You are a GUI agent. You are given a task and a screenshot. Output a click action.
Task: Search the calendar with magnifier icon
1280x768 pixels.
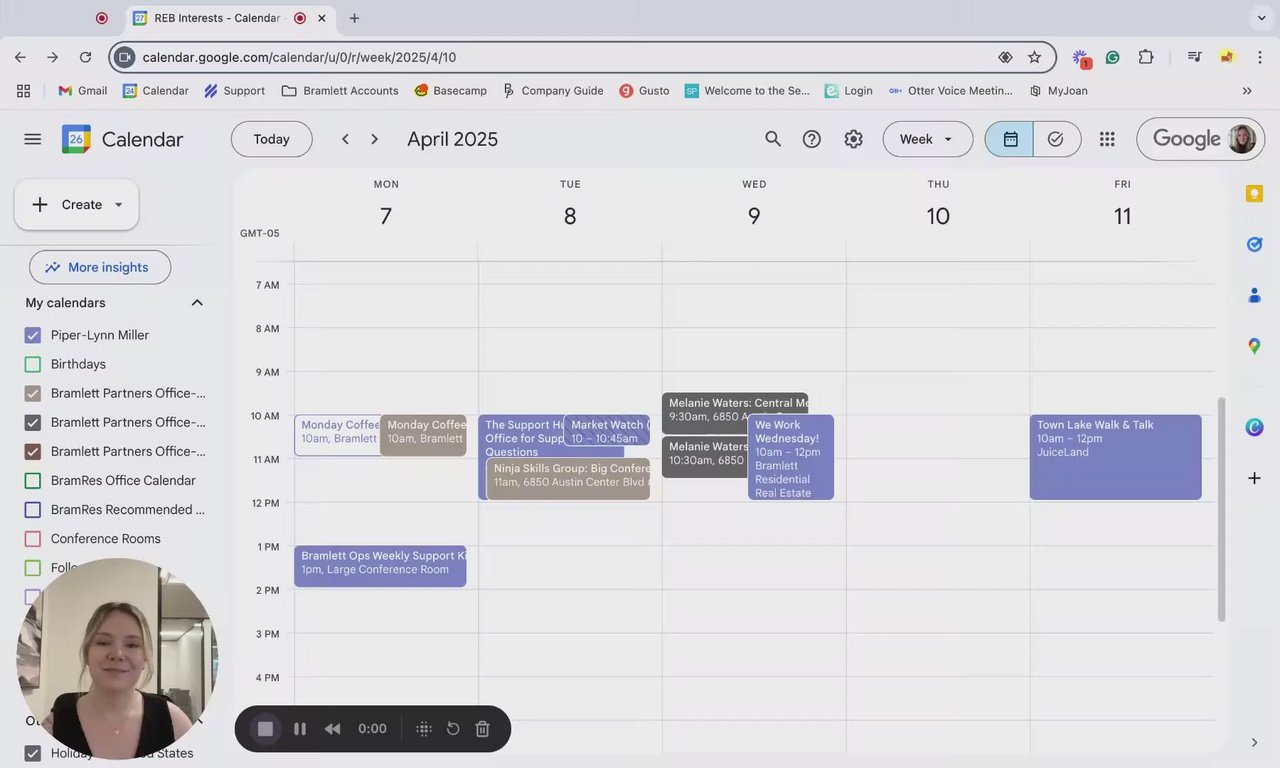(773, 139)
